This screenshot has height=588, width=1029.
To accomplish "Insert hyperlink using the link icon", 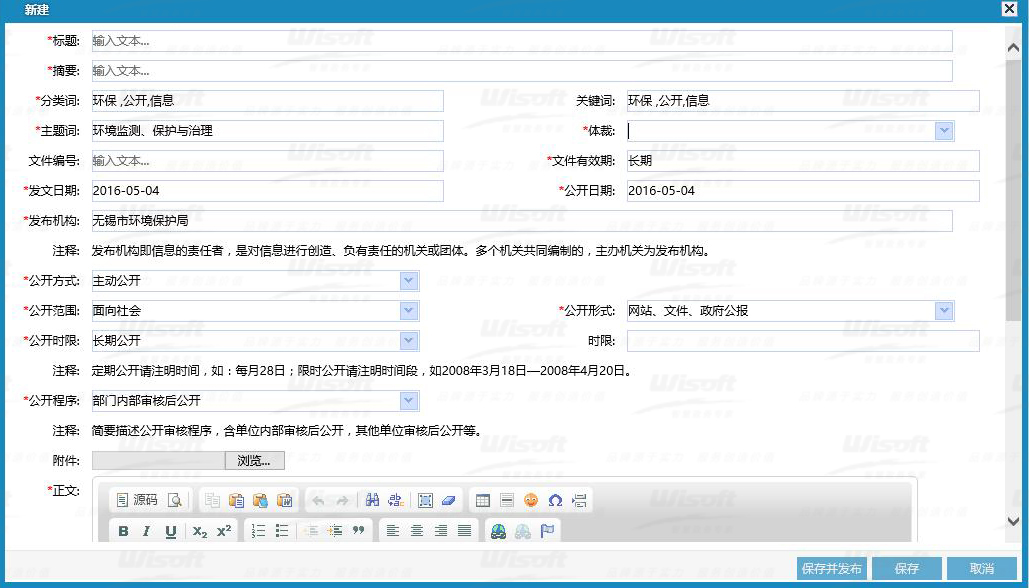I will [498, 531].
